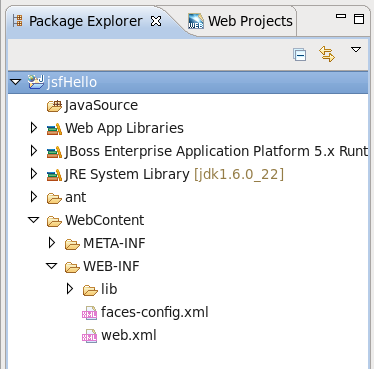Viewport: 374px width, 369px height.
Task: Expand the JBoss Enterprise Application Platform node
Action: [x=34, y=151]
